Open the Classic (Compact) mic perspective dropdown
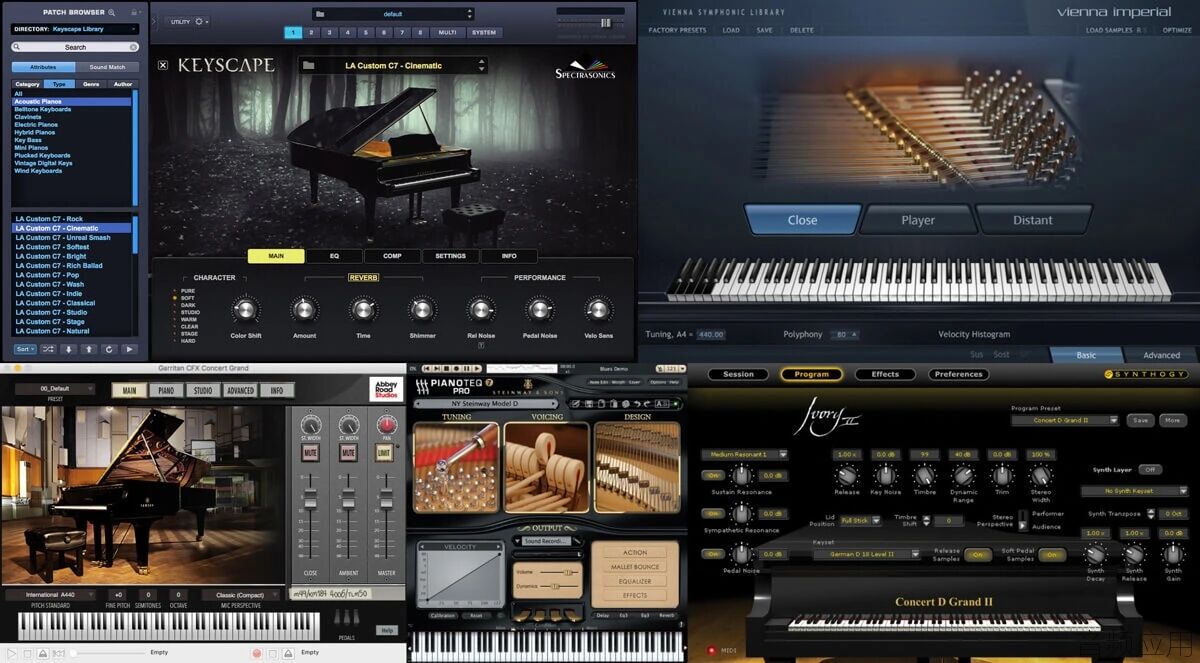This screenshot has width=1200, height=663. (x=240, y=594)
